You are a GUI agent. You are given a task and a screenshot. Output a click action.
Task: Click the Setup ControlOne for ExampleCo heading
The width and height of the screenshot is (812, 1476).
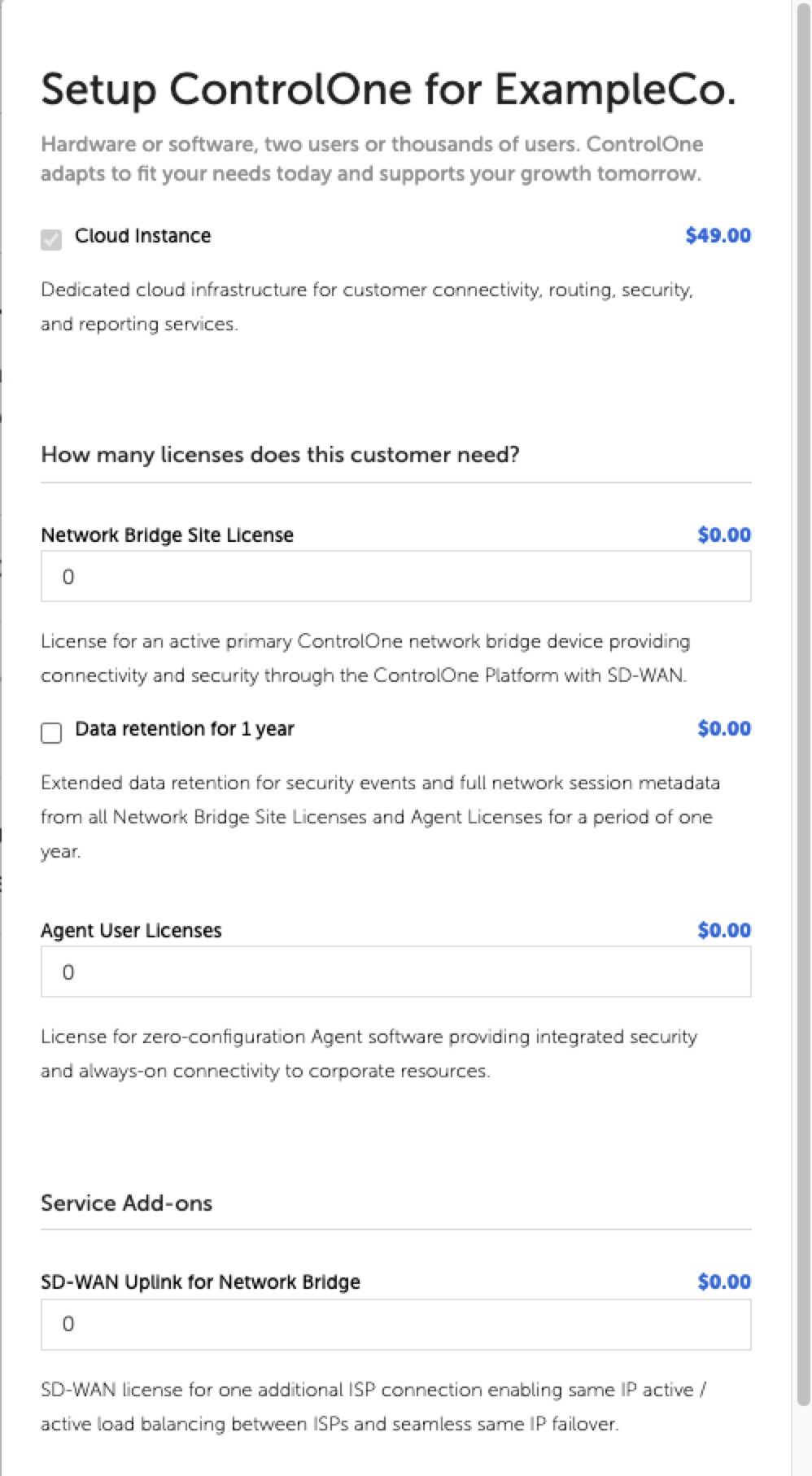(x=388, y=90)
